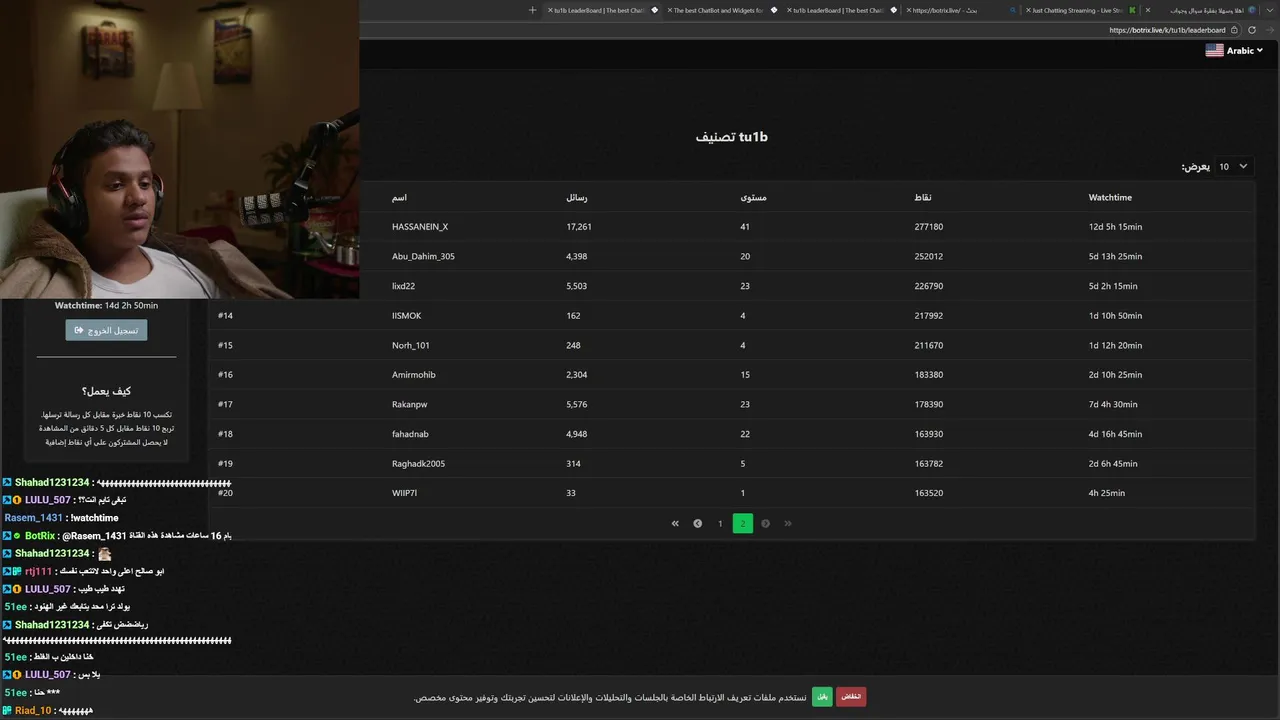This screenshot has height=720, width=1280.
Task: Decline cookies with the red button
Action: [851, 696]
